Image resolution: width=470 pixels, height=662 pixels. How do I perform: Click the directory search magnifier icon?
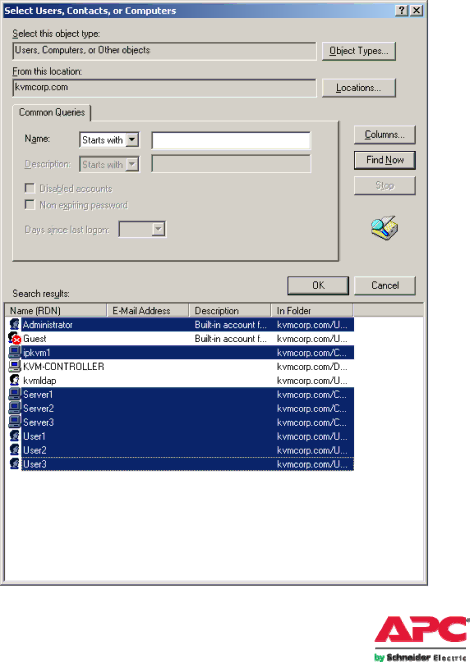point(384,228)
